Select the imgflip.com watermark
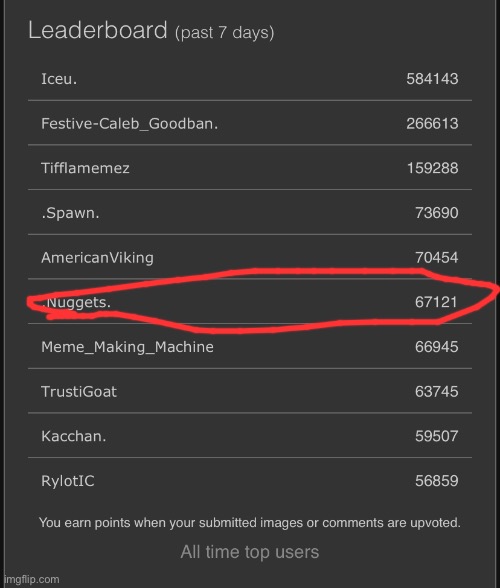This screenshot has width=500, height=588. pyautogui.click(x=32, y=579)
